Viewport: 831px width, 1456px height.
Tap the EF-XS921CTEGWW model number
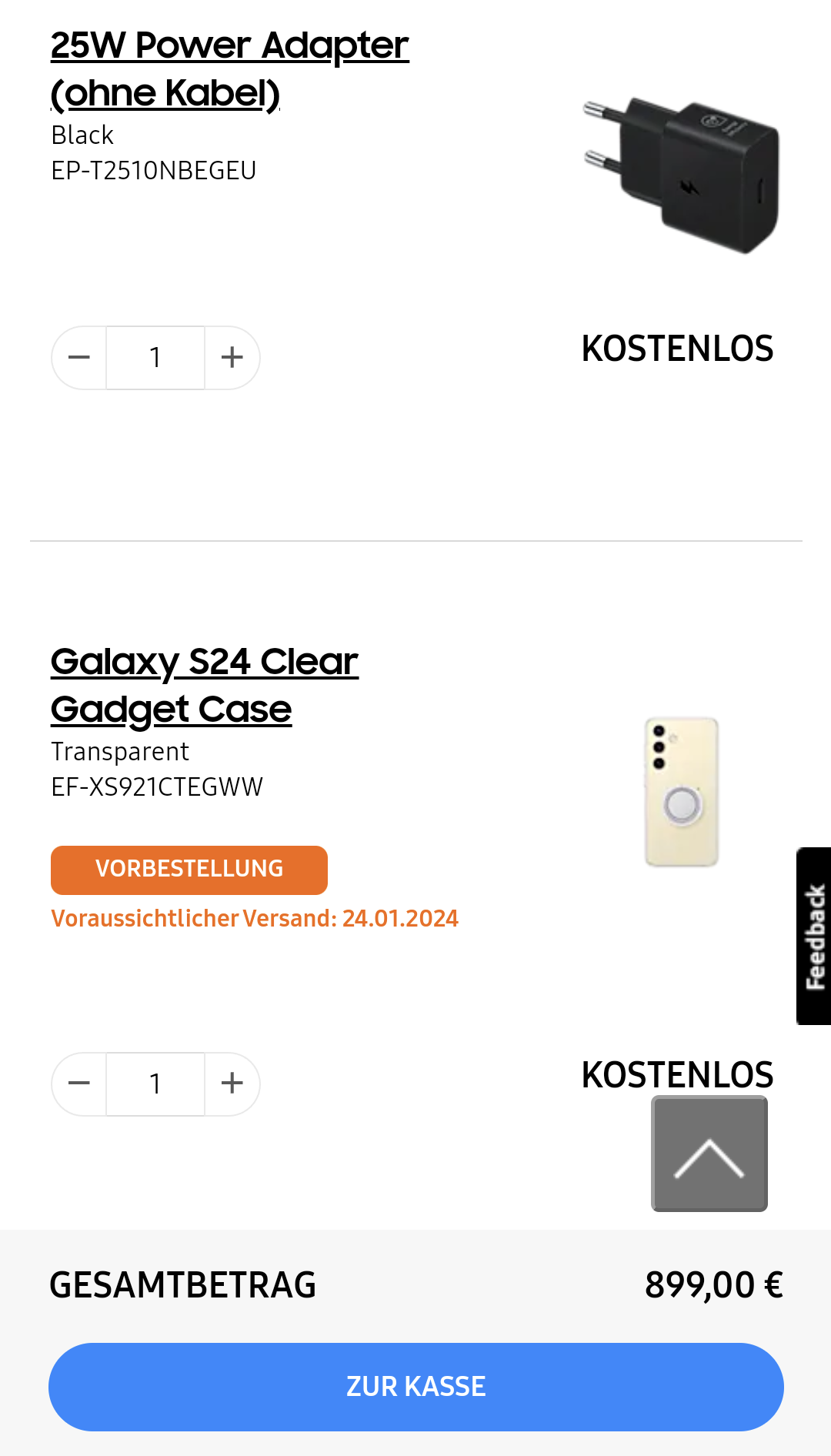(x=157, y=786)
